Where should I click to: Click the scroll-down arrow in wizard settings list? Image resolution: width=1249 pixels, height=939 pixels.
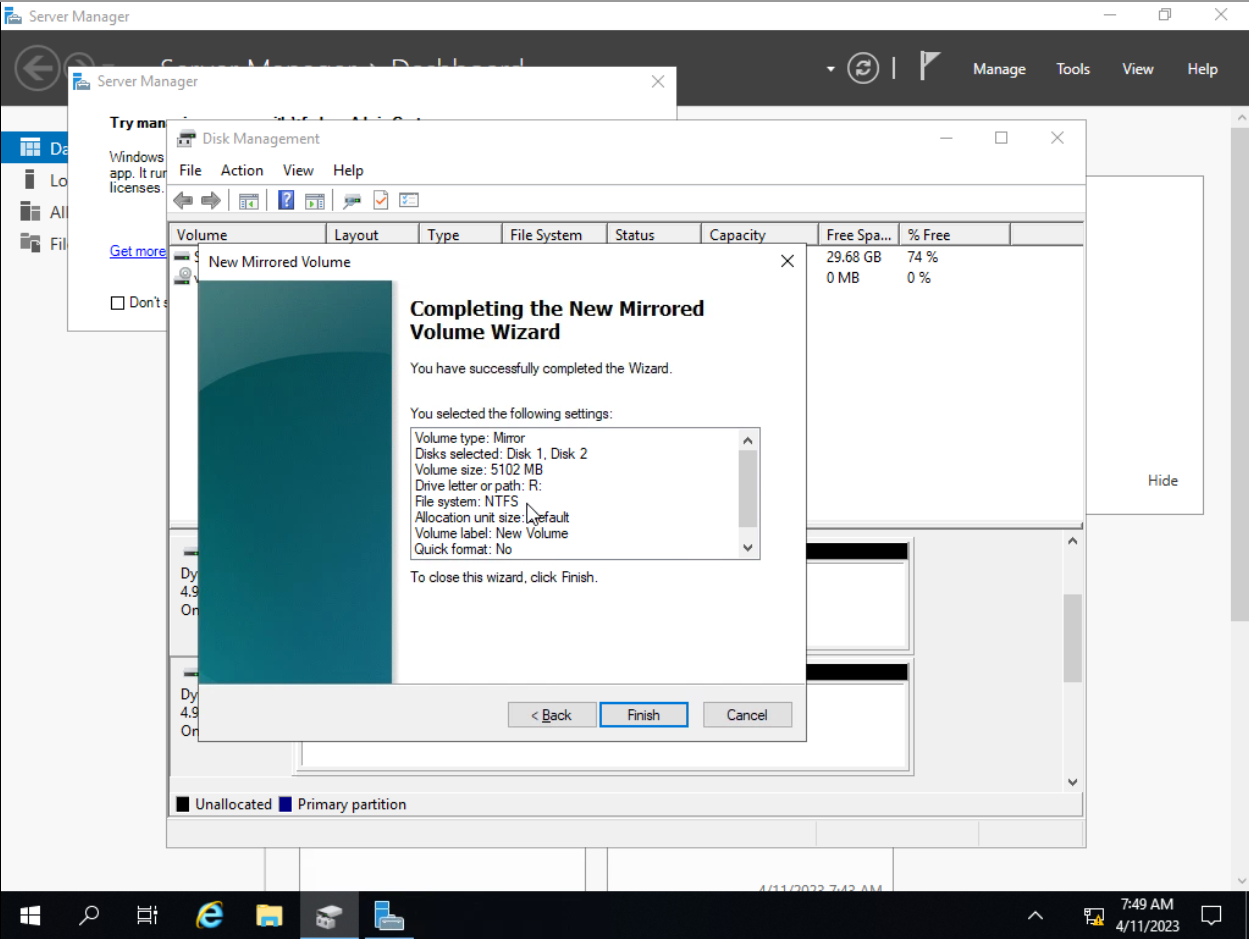coord(748,548)
